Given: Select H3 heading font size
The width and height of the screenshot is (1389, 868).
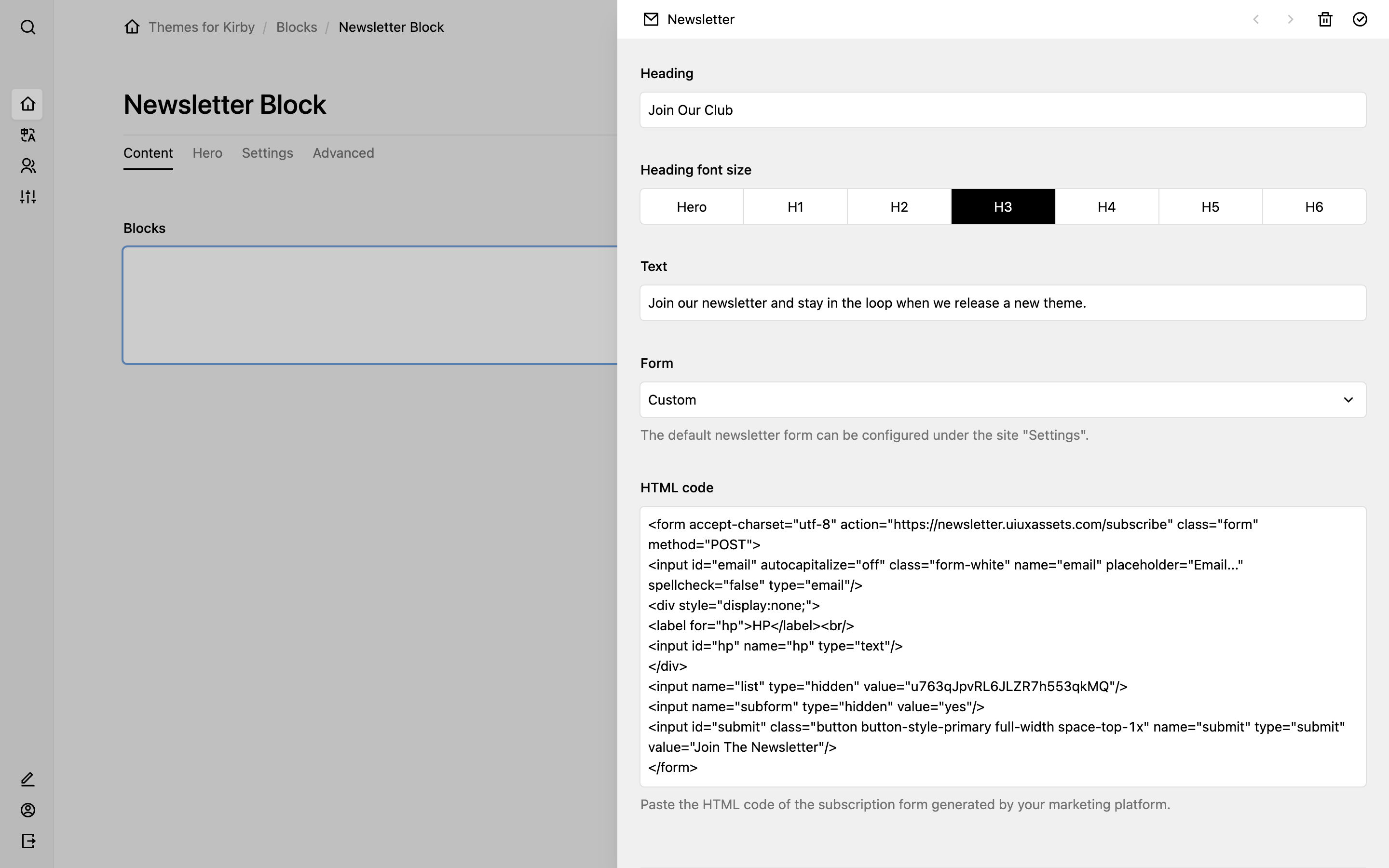Looking at the screenshot, I should click(x=1003, y=207).
